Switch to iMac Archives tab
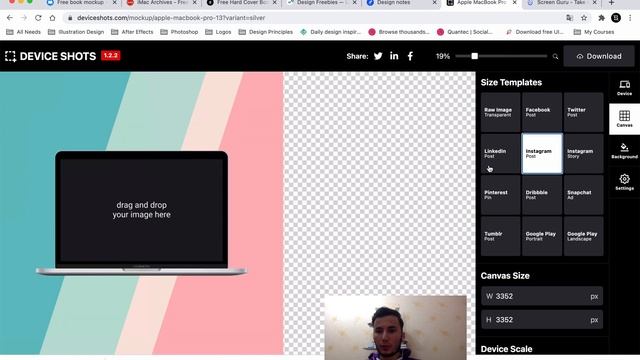 (x=161, y=3)
